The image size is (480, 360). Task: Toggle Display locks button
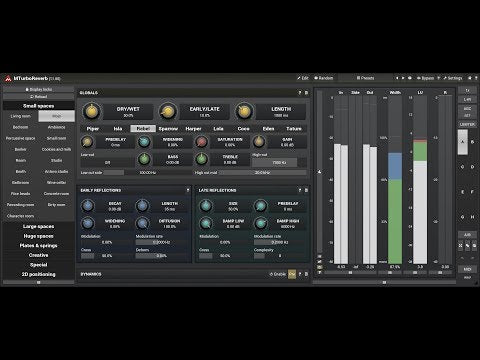click(39, 89)
